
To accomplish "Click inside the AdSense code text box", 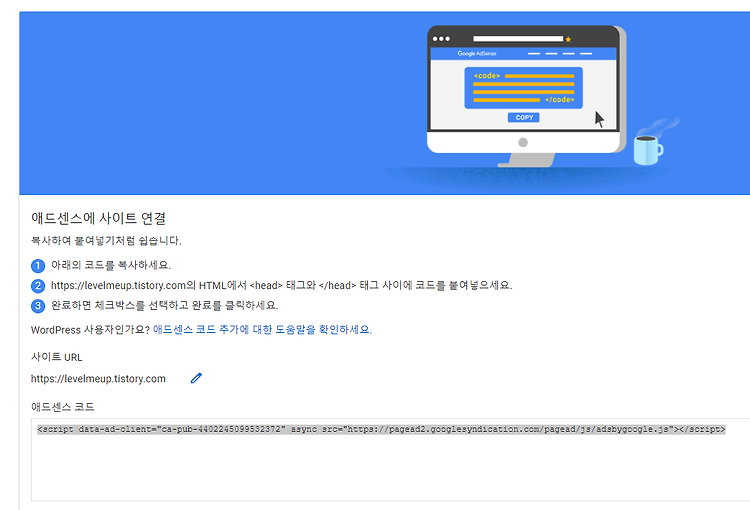I will click(390, 460).
